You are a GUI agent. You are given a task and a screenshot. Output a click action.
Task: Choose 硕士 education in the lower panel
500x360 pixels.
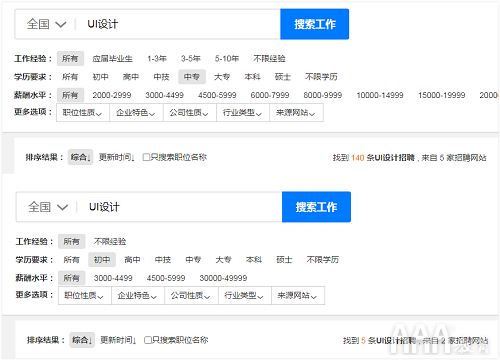[284, 260]
